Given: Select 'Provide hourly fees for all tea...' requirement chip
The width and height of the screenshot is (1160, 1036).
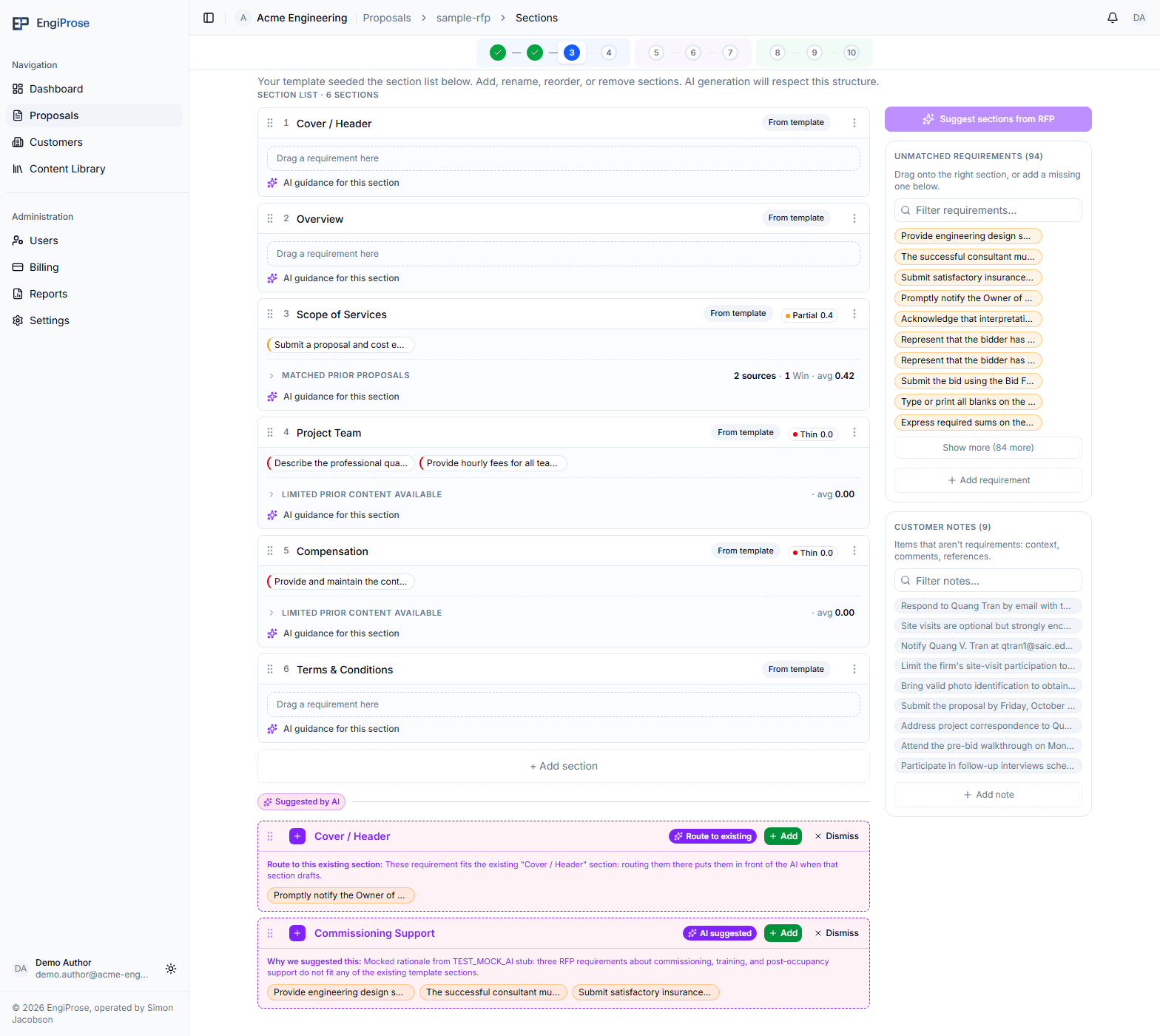Looking at the screenshot, I should 493,463.
